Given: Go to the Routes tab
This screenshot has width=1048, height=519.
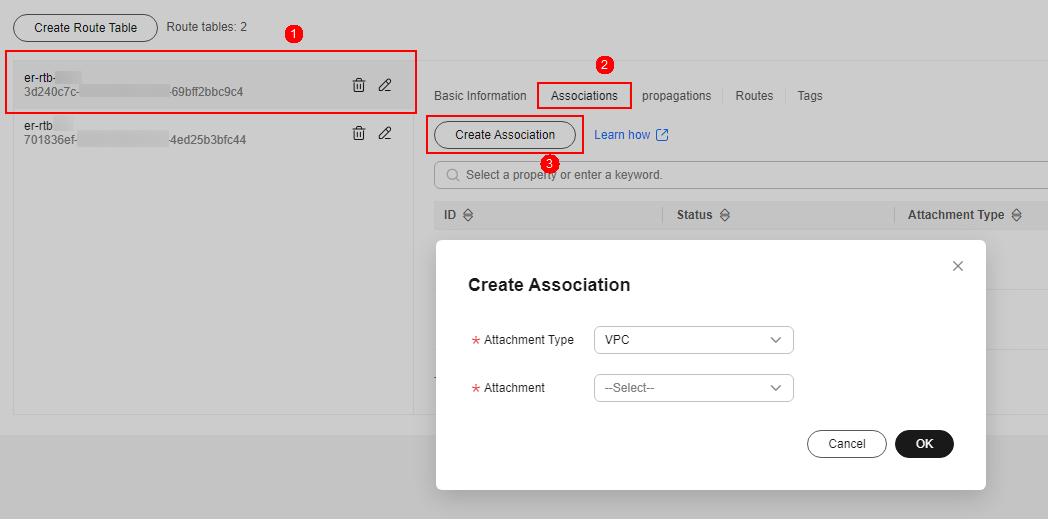Looking at the screenshot, I should 754,96.
